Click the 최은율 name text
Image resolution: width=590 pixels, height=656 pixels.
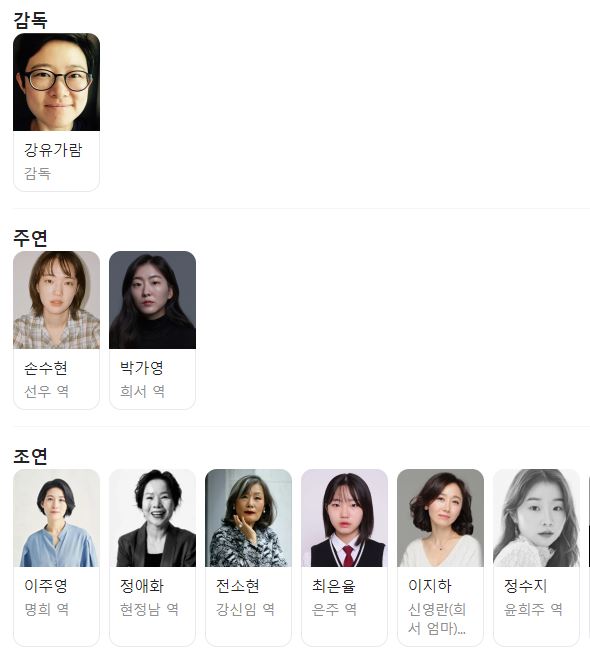coord(333,586)
